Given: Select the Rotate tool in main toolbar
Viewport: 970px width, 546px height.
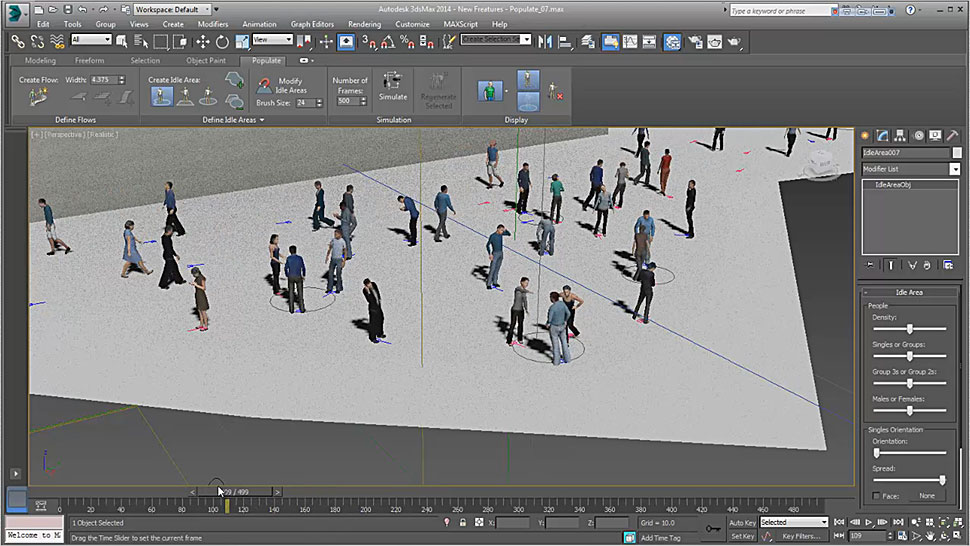Looking at the screenshot, I should [222, 41].
